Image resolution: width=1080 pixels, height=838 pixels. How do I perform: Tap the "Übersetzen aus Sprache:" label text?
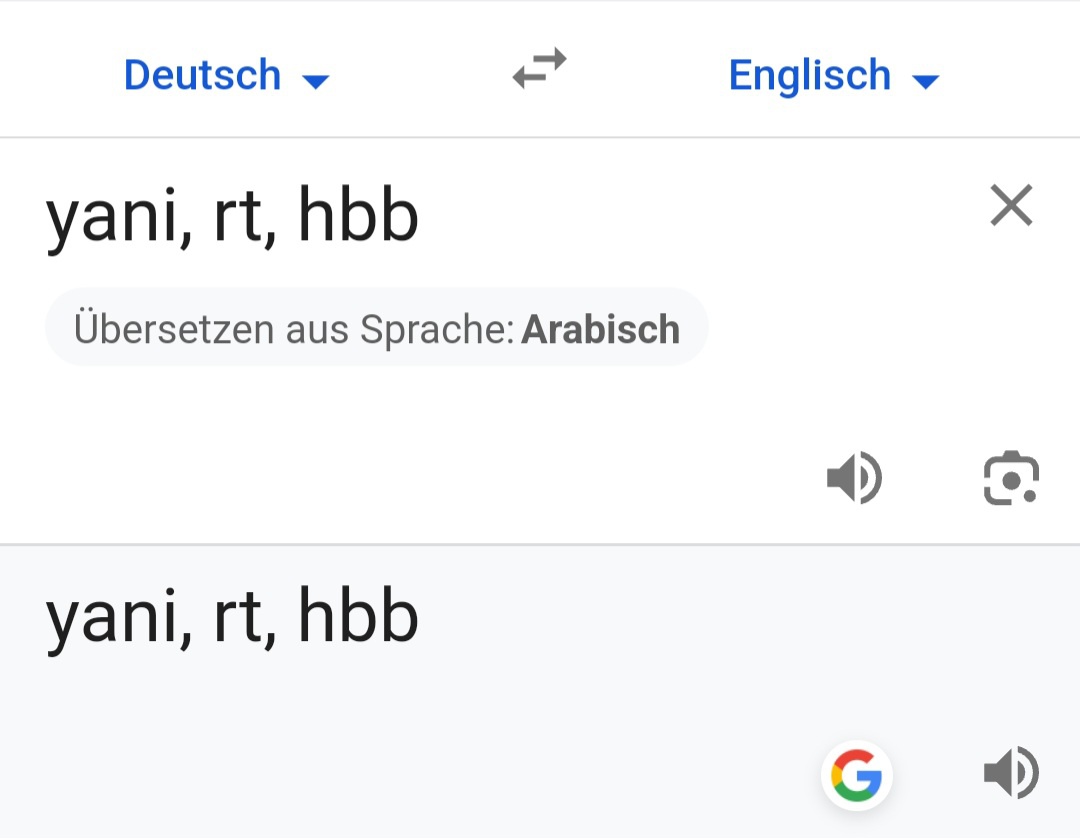click(294, 329)
